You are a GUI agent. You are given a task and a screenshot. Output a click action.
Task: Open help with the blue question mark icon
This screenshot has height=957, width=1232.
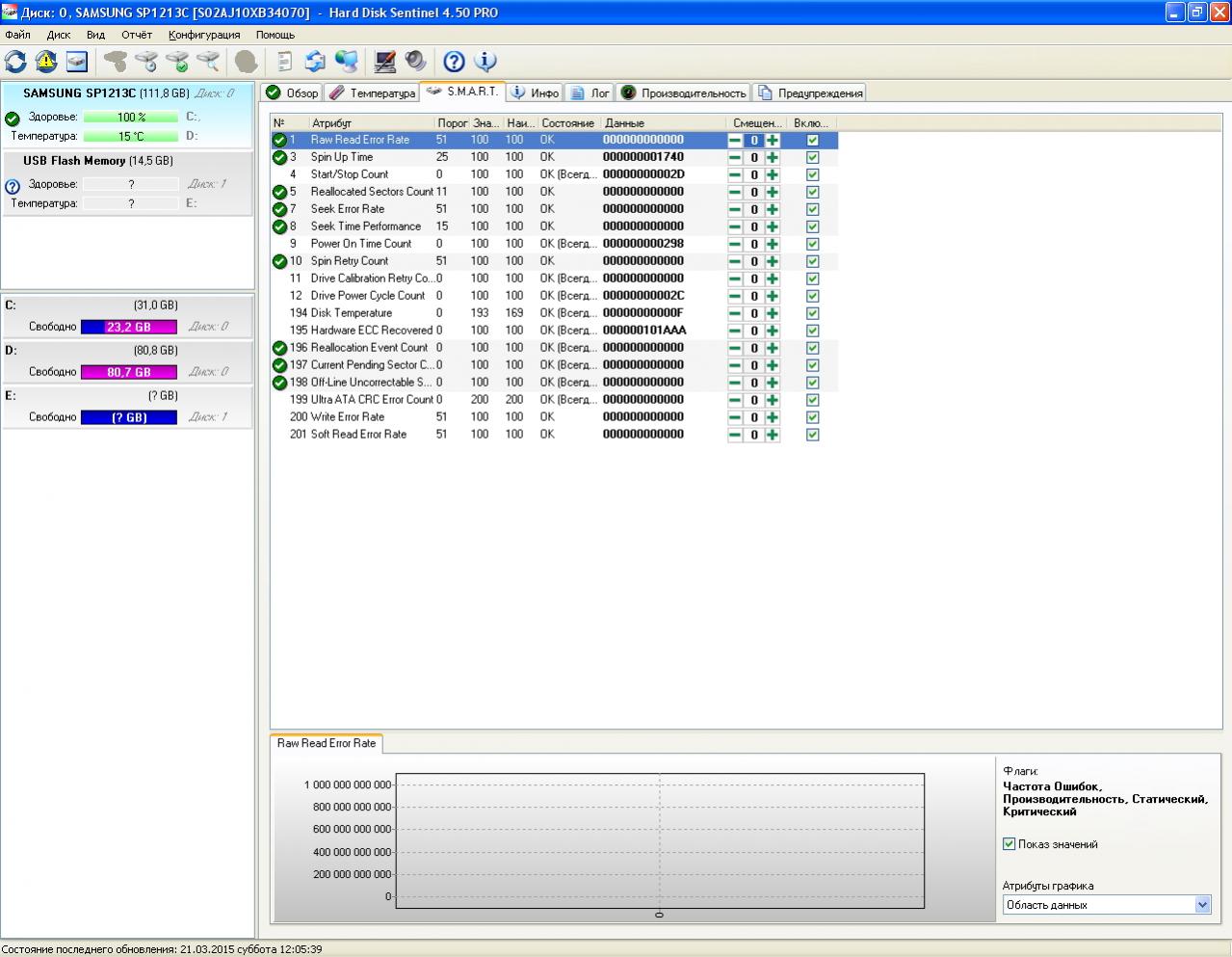[x=454, y=62]
